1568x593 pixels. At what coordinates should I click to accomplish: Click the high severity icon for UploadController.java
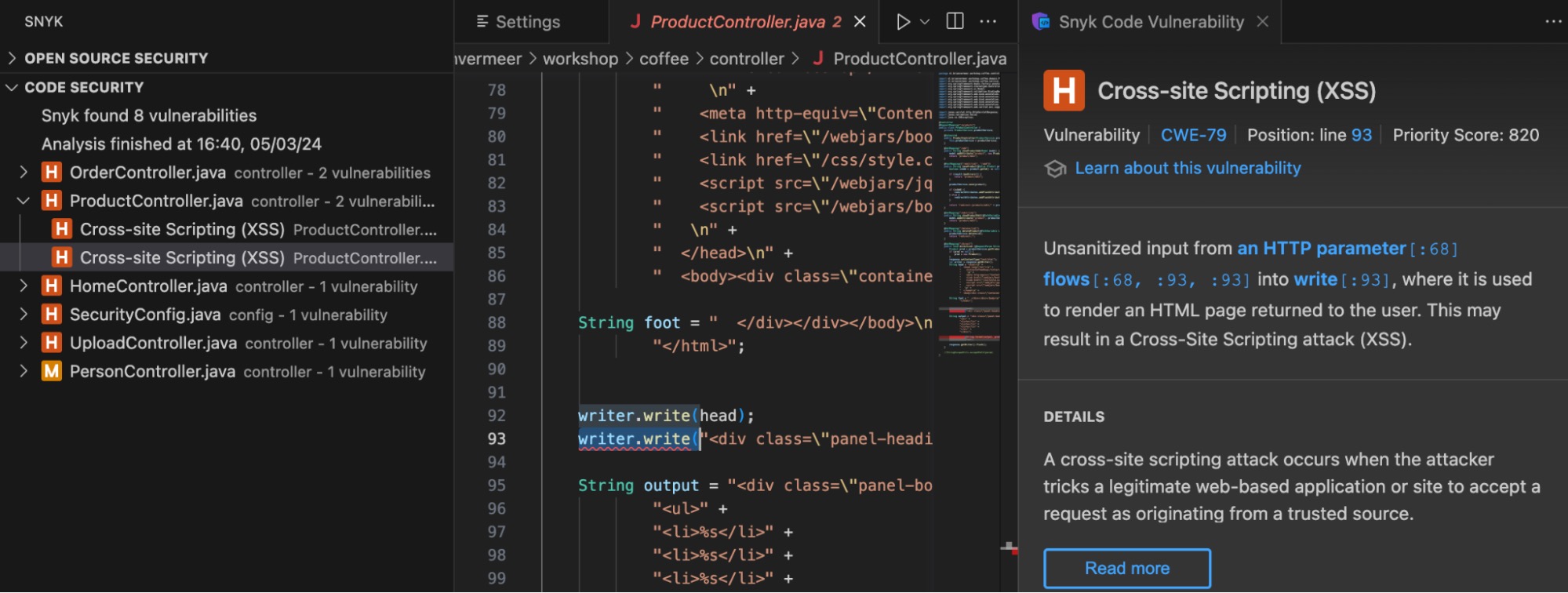pos(52,343)
